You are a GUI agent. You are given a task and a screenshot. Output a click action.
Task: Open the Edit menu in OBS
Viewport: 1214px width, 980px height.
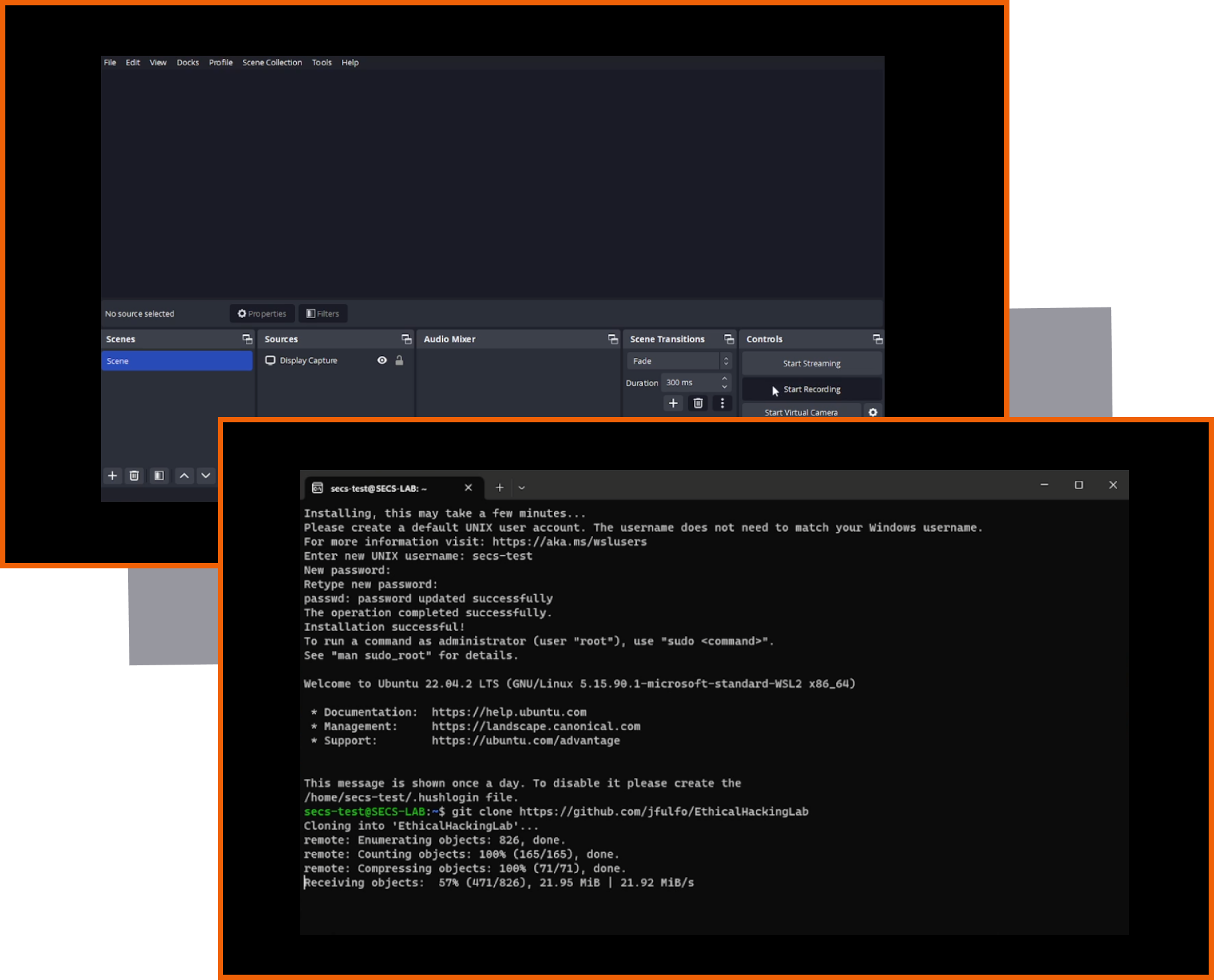(x=133, y=62)
